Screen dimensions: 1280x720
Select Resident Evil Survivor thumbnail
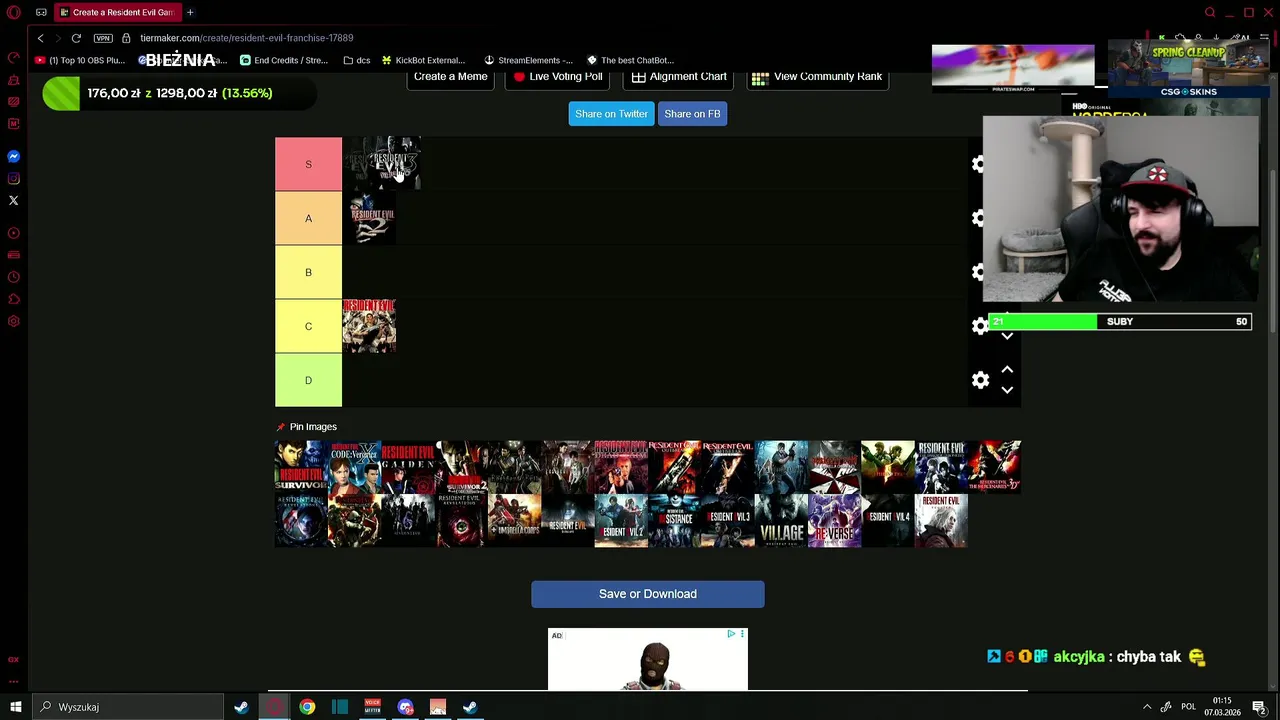pyautogui.click(x=301, y=467)
